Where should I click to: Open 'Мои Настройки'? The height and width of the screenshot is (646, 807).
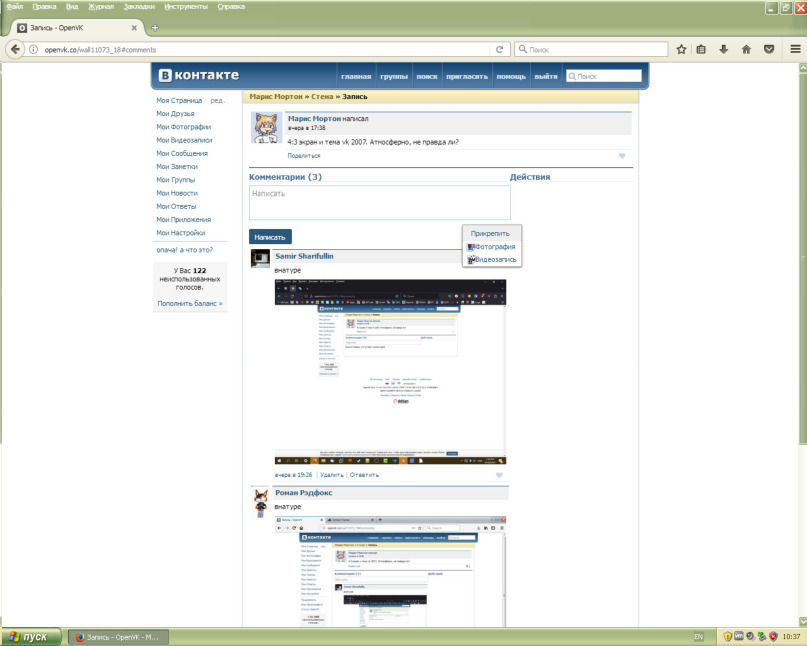tap(181, 233)
